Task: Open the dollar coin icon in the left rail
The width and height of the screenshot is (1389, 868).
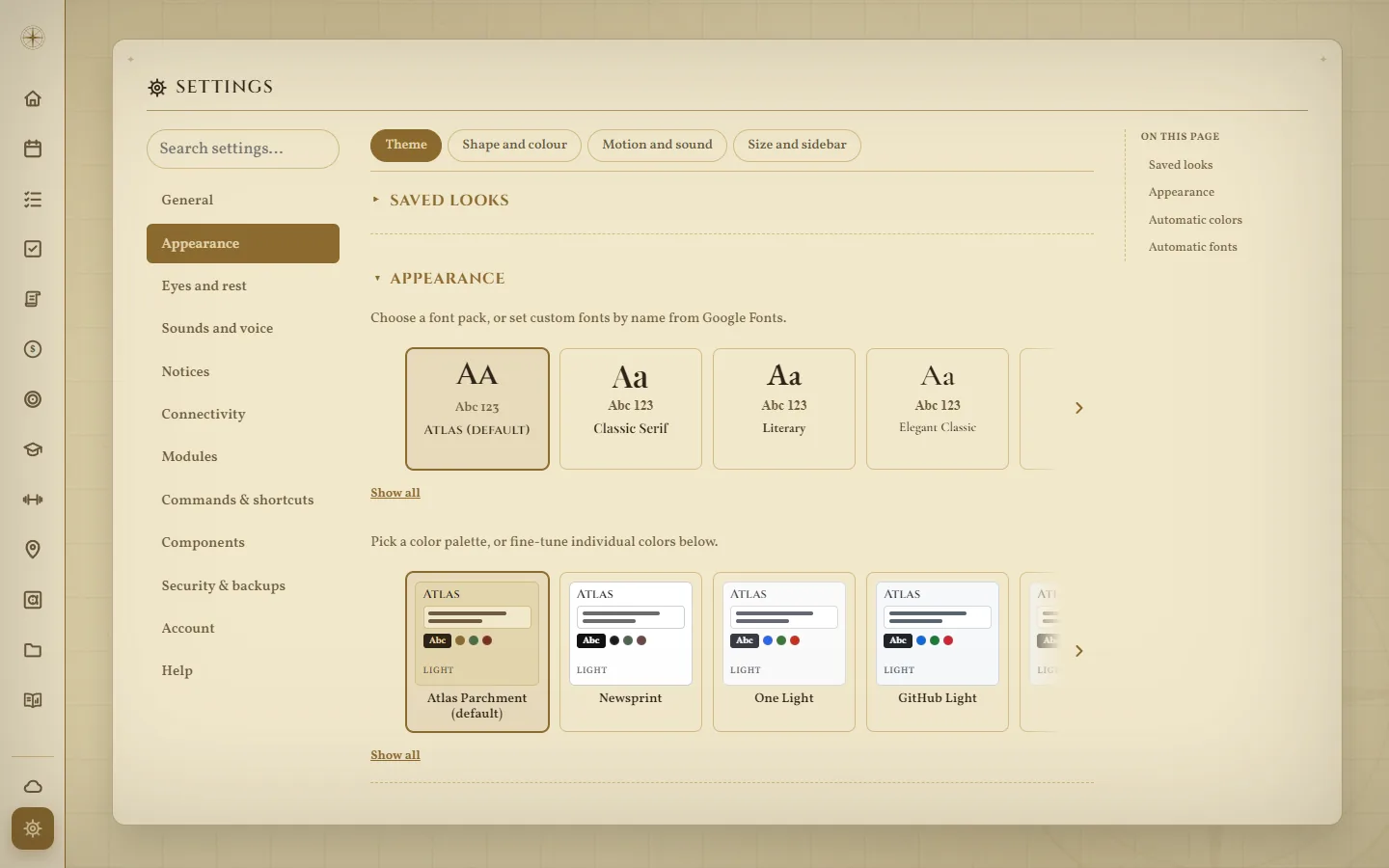Action: (33, 349)
